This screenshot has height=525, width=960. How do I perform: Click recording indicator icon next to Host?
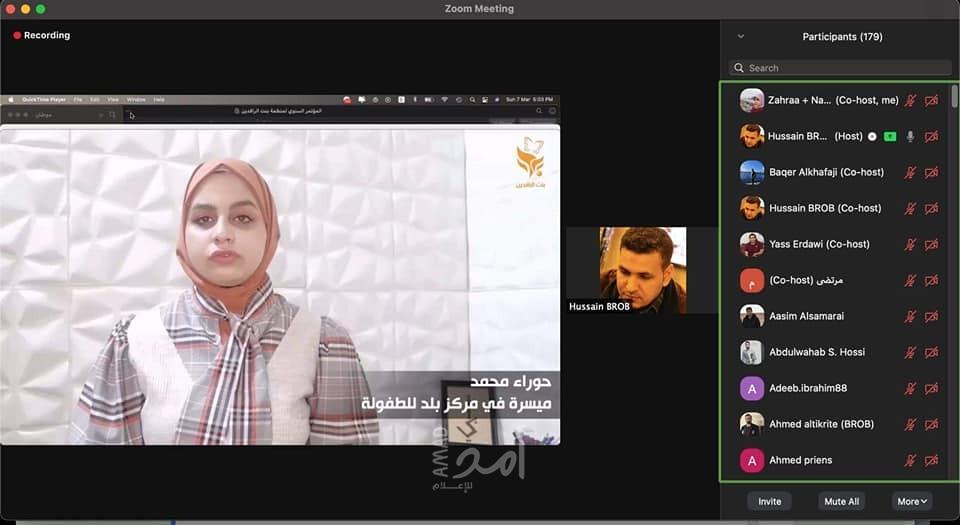click(x=872, y=136)
